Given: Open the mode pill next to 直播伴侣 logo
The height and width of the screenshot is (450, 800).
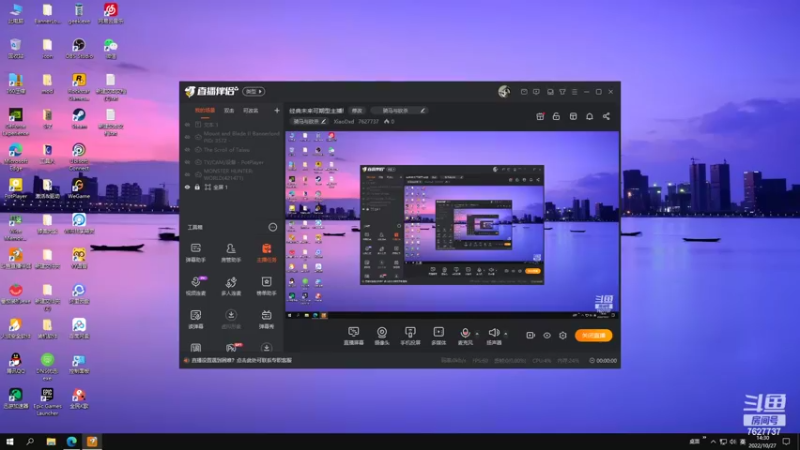Looking at the screenshot, I should pos(254,91).
